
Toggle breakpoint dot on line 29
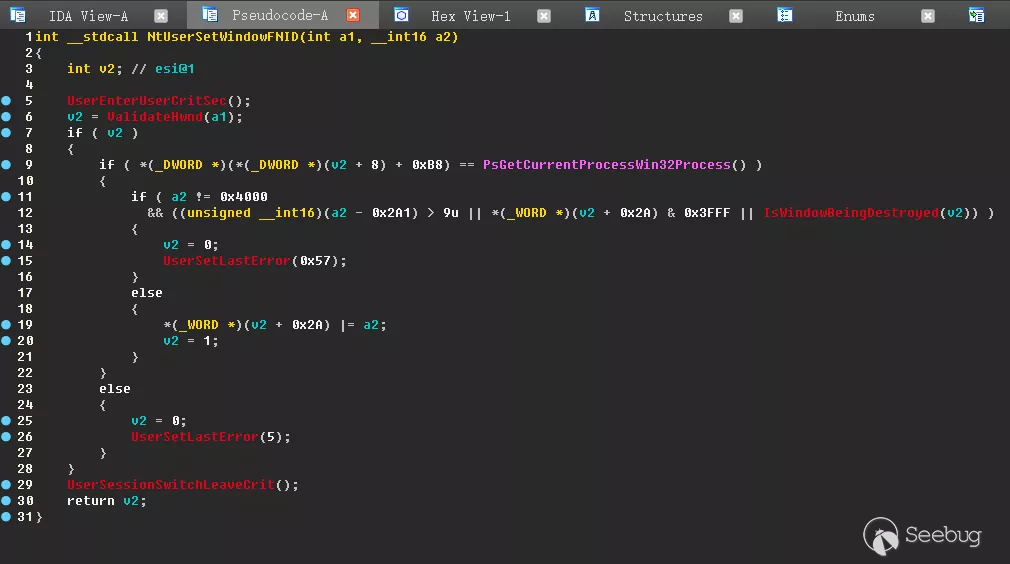[6, 484]
